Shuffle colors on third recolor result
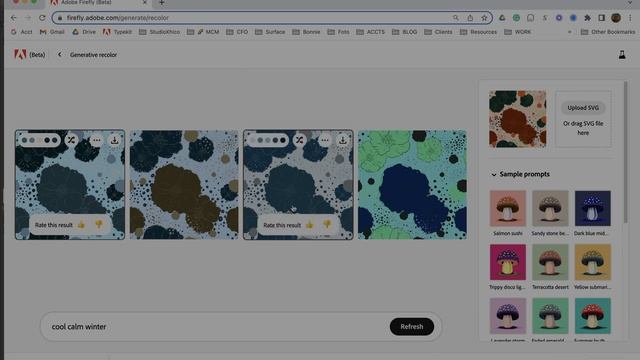The height and width of the screenshot is (360, 640). coord(300,140)
